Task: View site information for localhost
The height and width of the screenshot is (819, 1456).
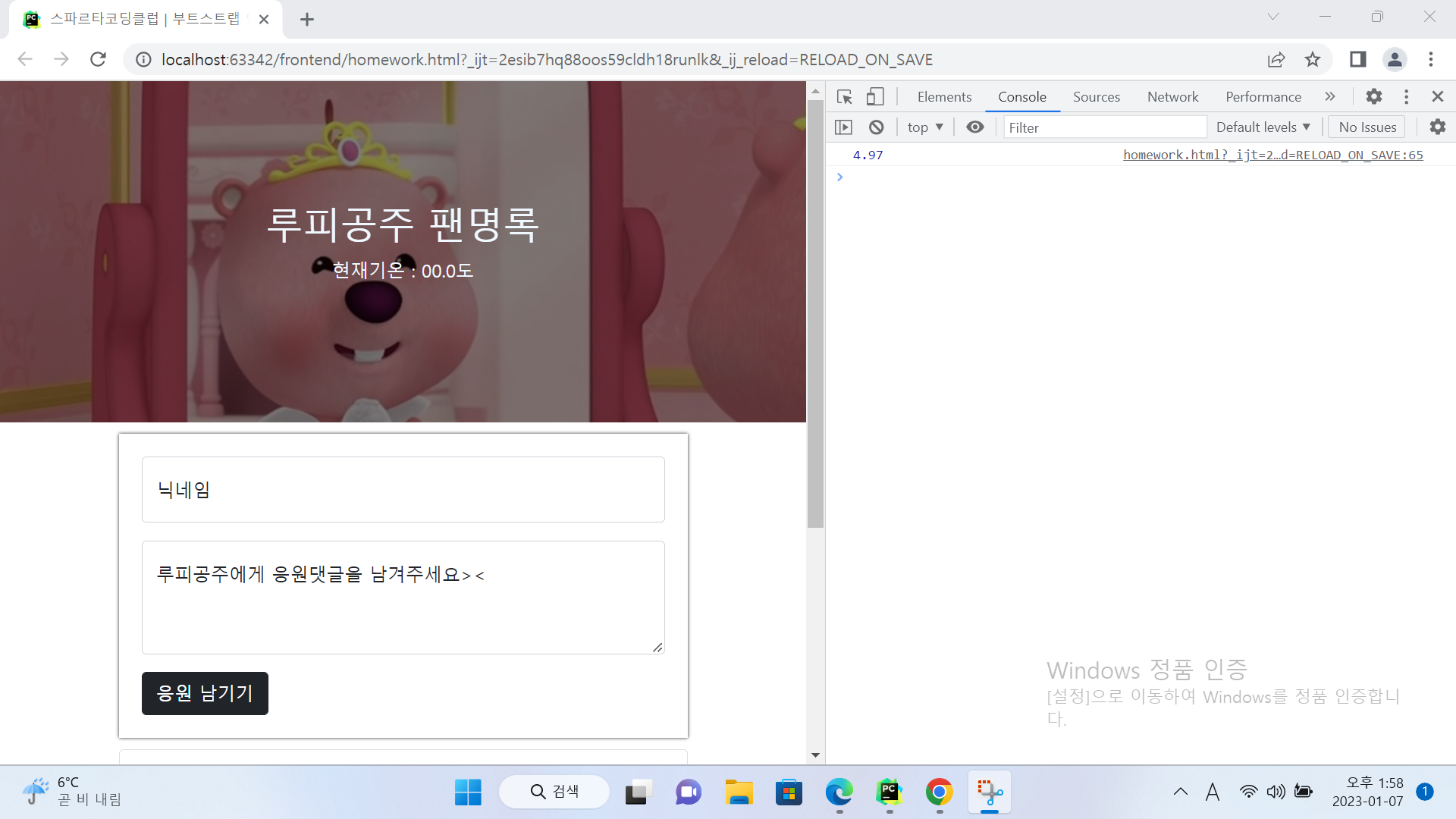Action: (x=143, y=59)
